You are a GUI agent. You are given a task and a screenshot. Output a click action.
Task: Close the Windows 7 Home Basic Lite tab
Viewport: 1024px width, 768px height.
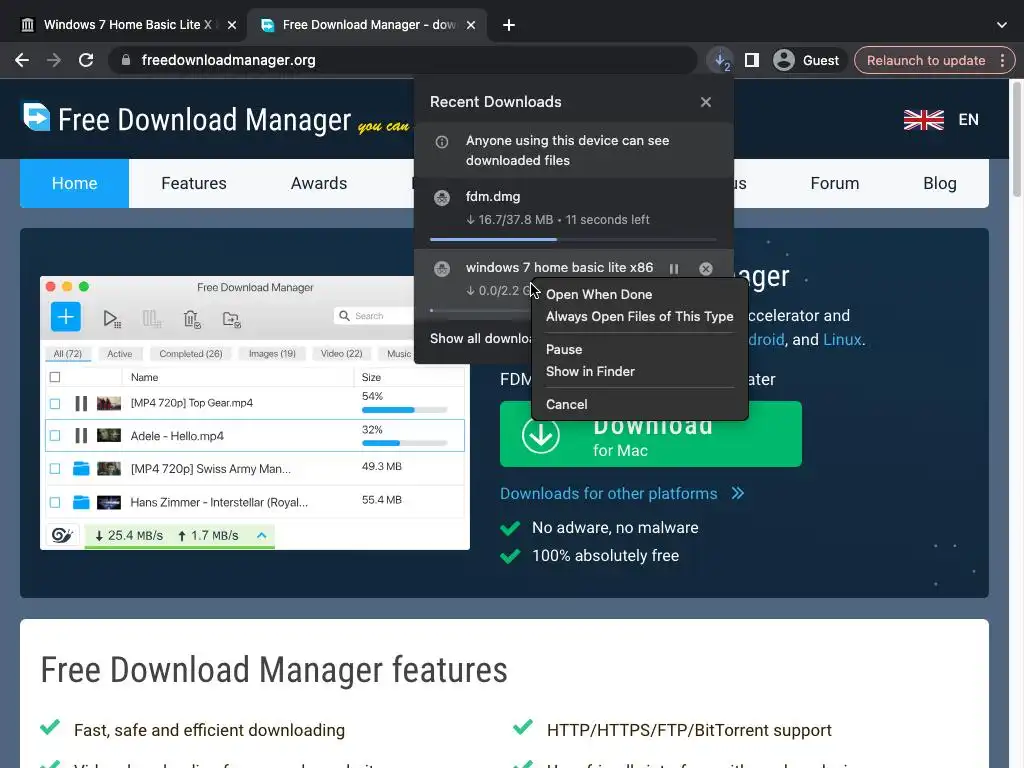[232, 25]
